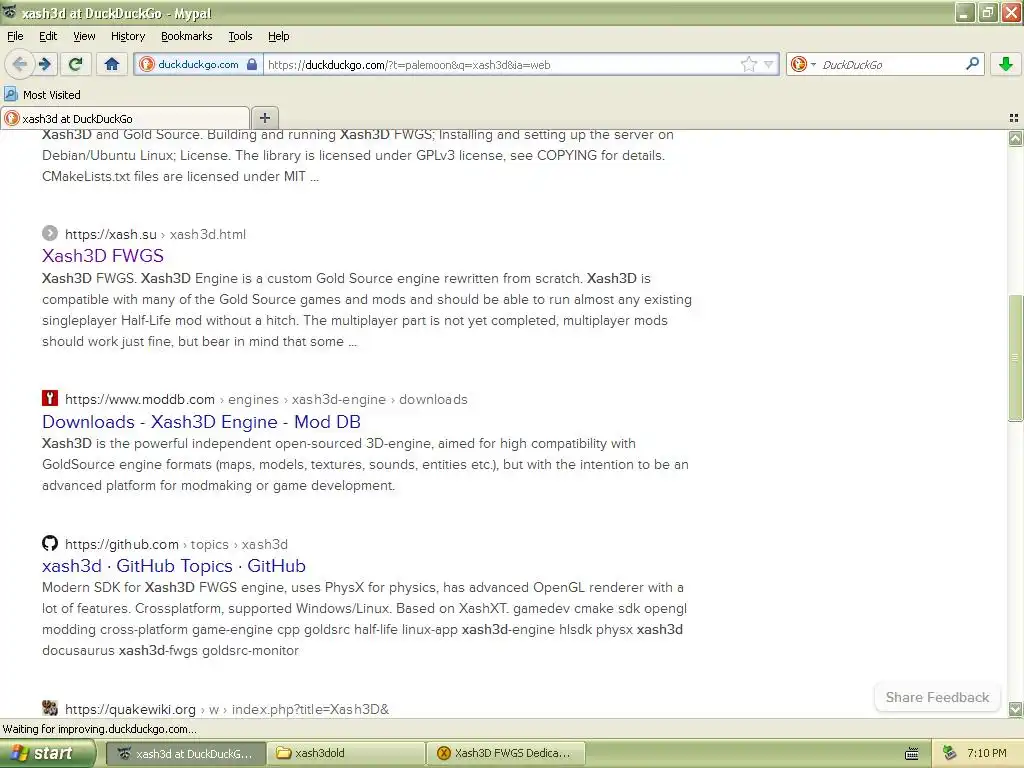
Task: Click the 7:10 PM clock
Action: (987, 753)
